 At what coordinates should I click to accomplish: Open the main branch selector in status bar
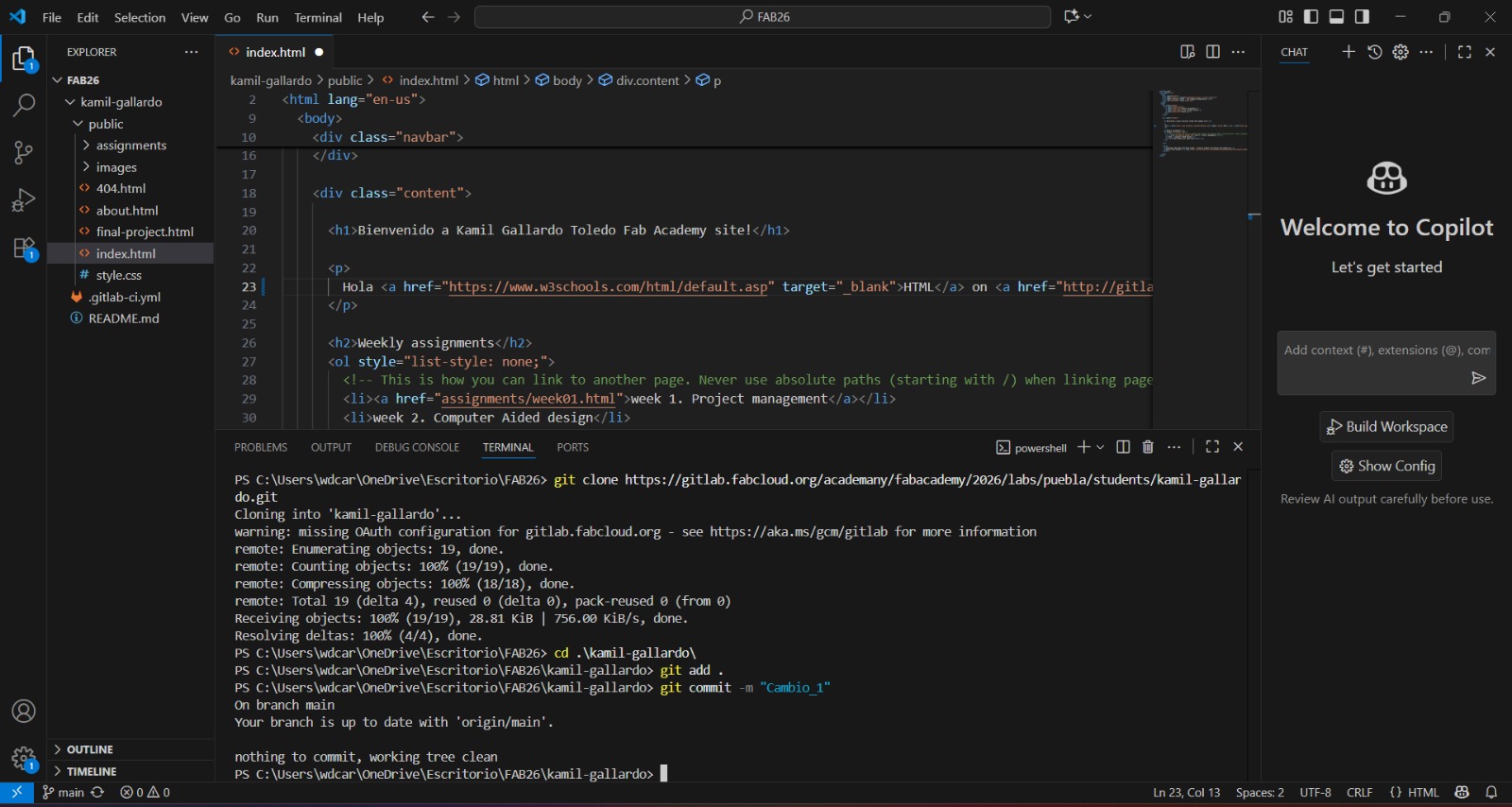pos(63,792)
